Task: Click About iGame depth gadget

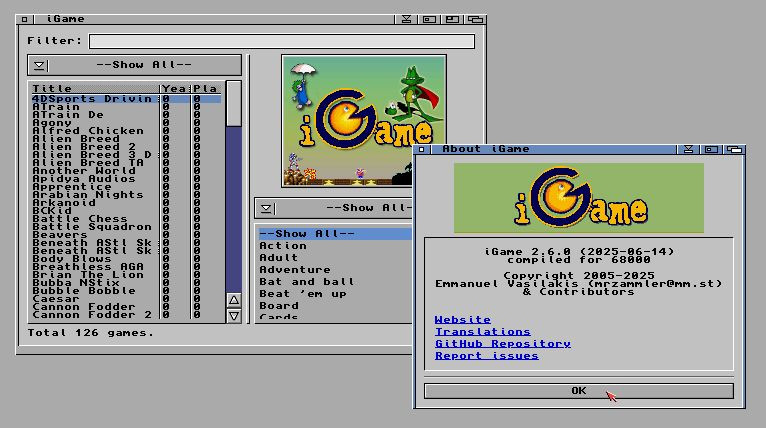Action: click(734, 149)
